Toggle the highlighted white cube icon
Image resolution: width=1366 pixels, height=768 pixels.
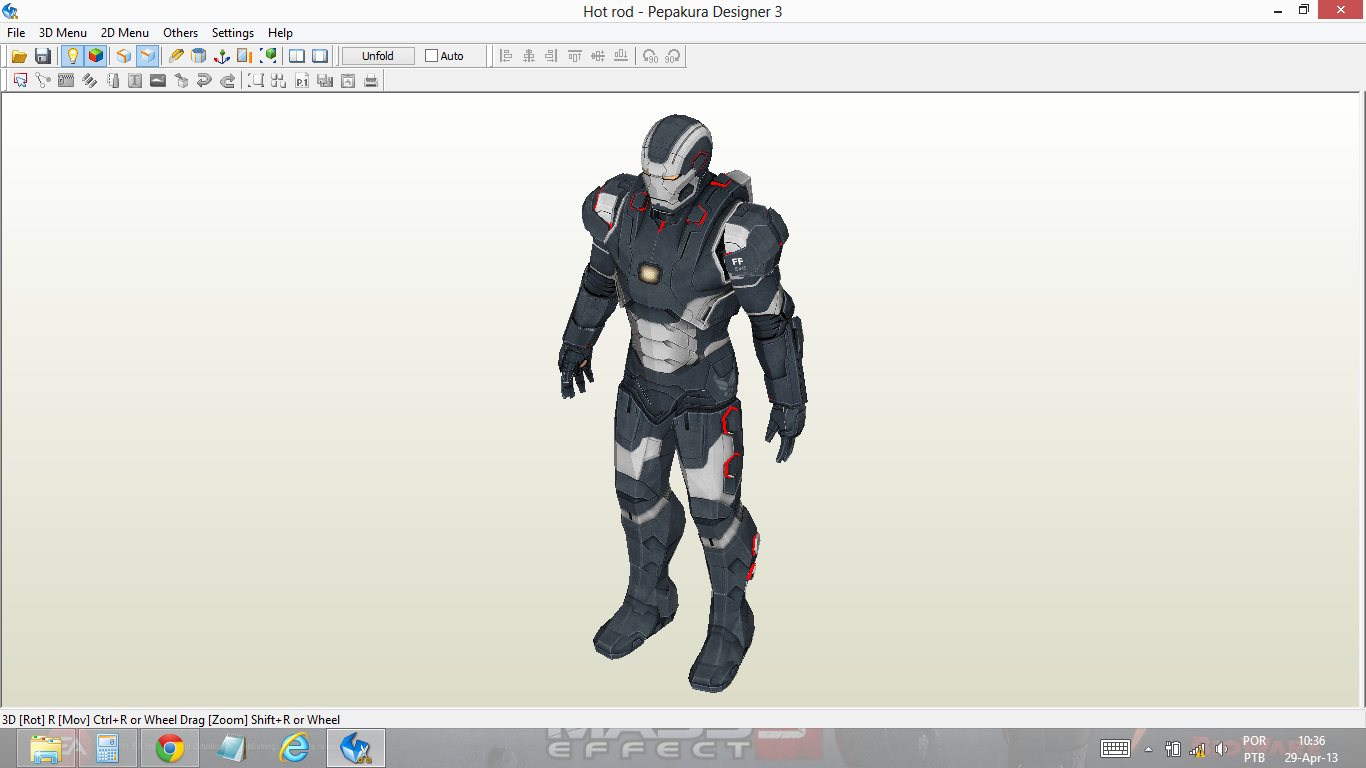tap(148, 56)
